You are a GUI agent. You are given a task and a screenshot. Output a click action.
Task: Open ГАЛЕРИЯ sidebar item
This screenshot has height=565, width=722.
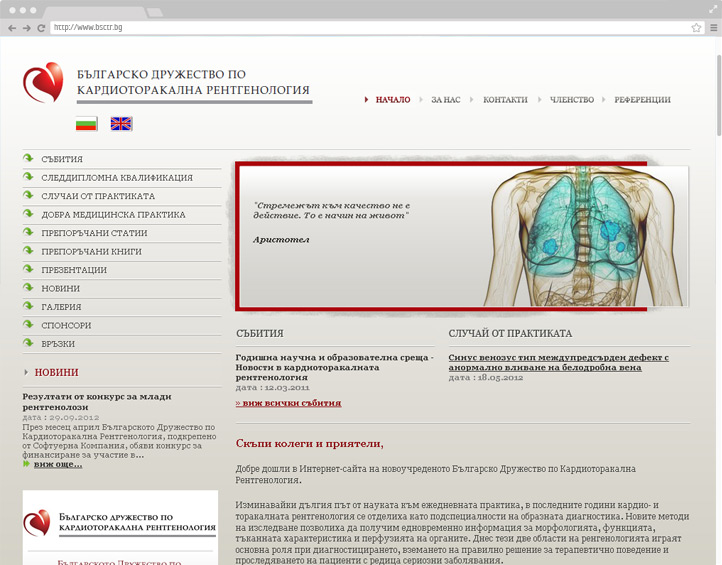(61, 307)
